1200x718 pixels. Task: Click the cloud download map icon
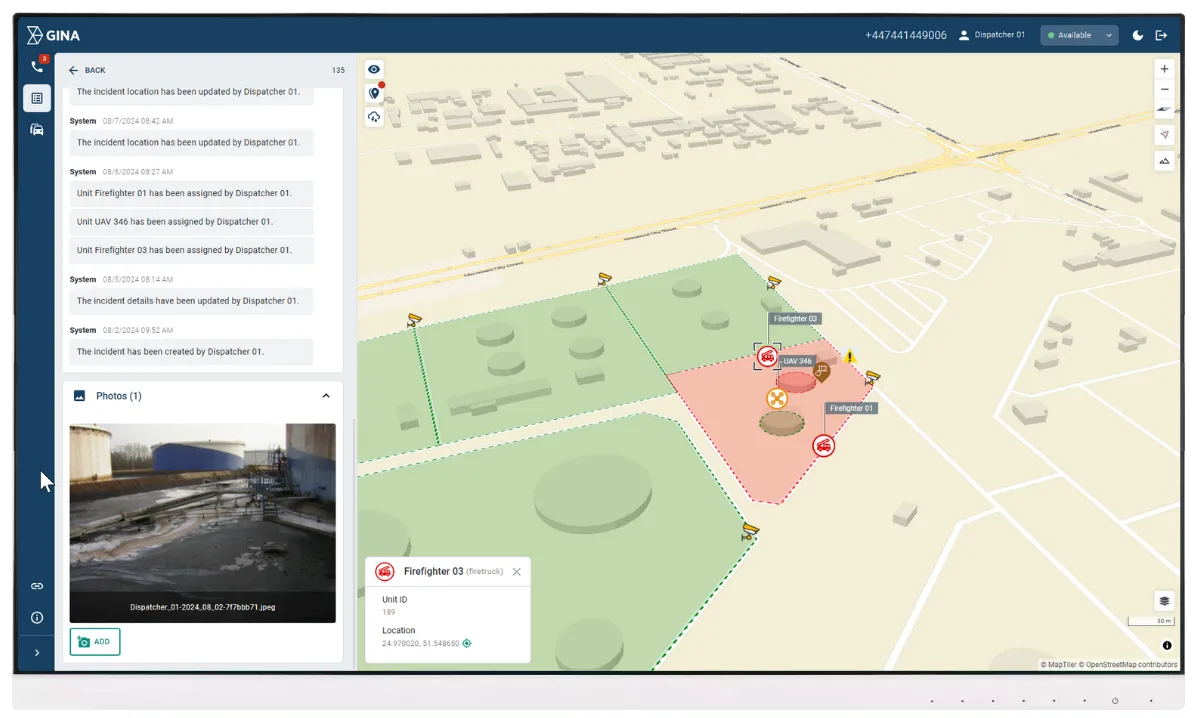374,117
